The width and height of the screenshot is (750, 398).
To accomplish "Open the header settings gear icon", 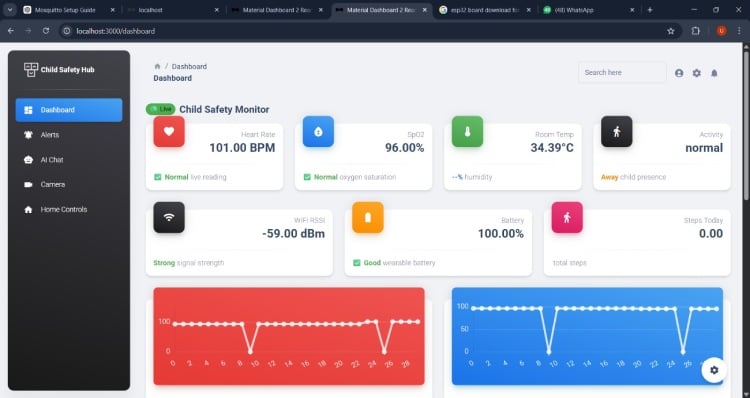I will pyautogui.click(x=696, y=73).
